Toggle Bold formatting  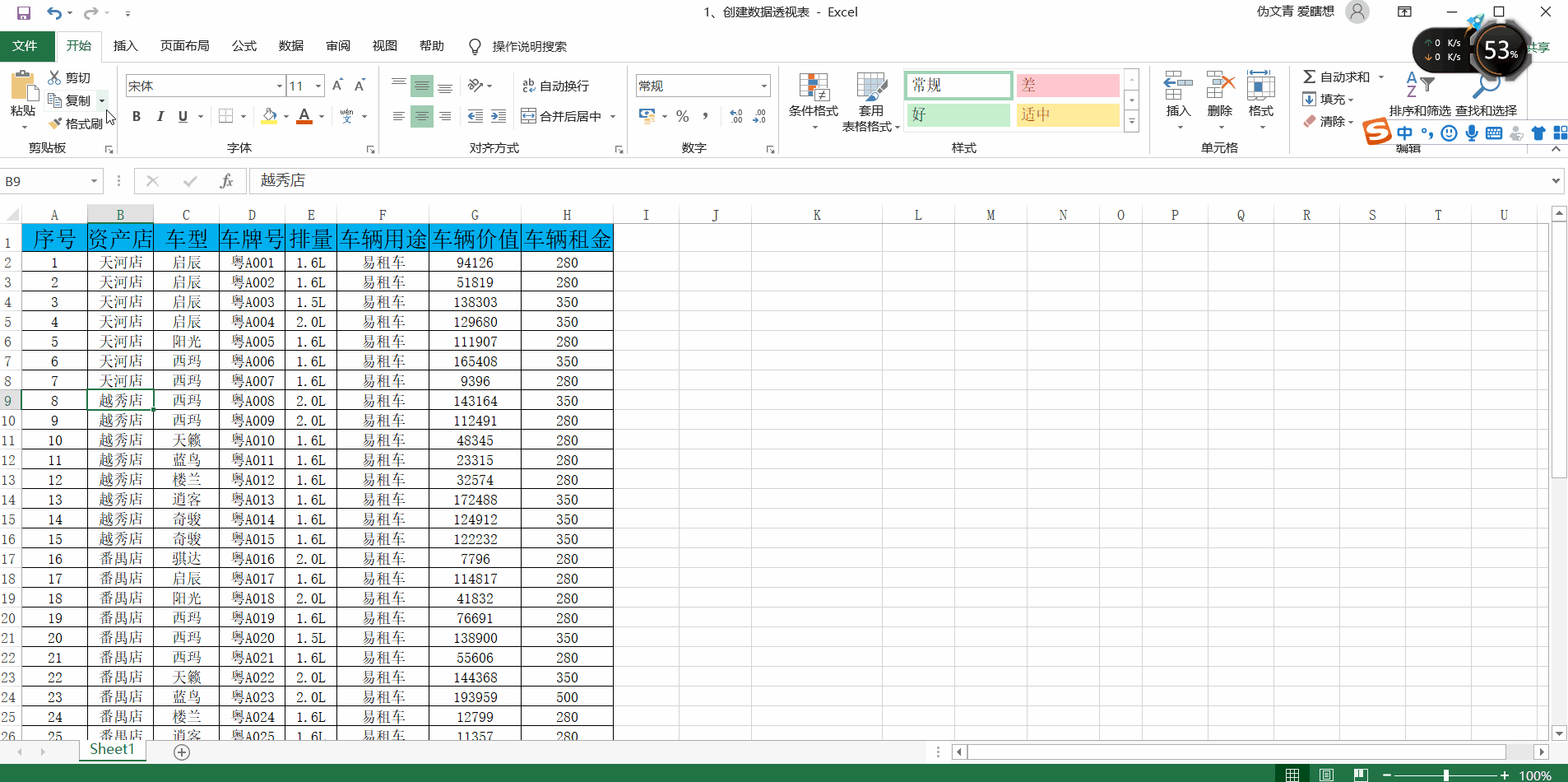click(137, 116)
